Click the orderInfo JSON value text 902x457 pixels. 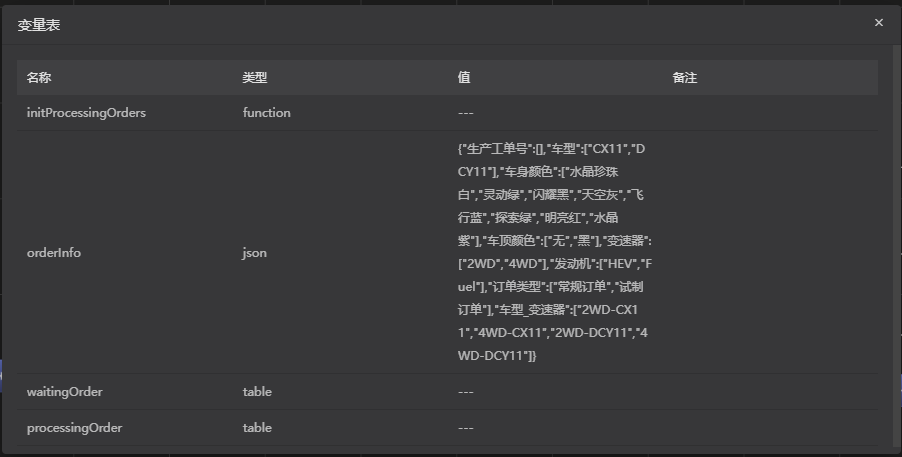click(554, 253)
